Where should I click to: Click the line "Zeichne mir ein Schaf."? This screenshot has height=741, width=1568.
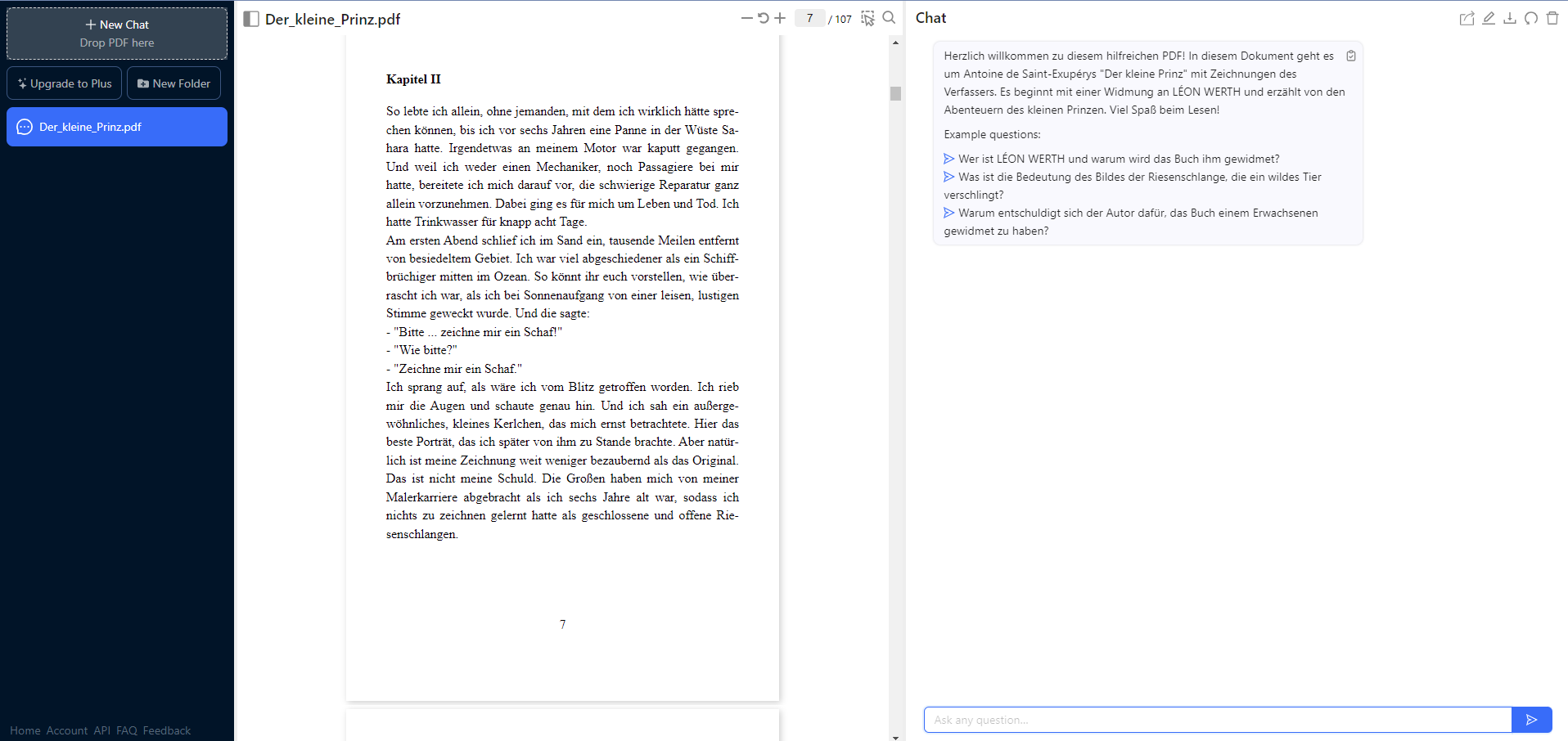tap(454, 369)
